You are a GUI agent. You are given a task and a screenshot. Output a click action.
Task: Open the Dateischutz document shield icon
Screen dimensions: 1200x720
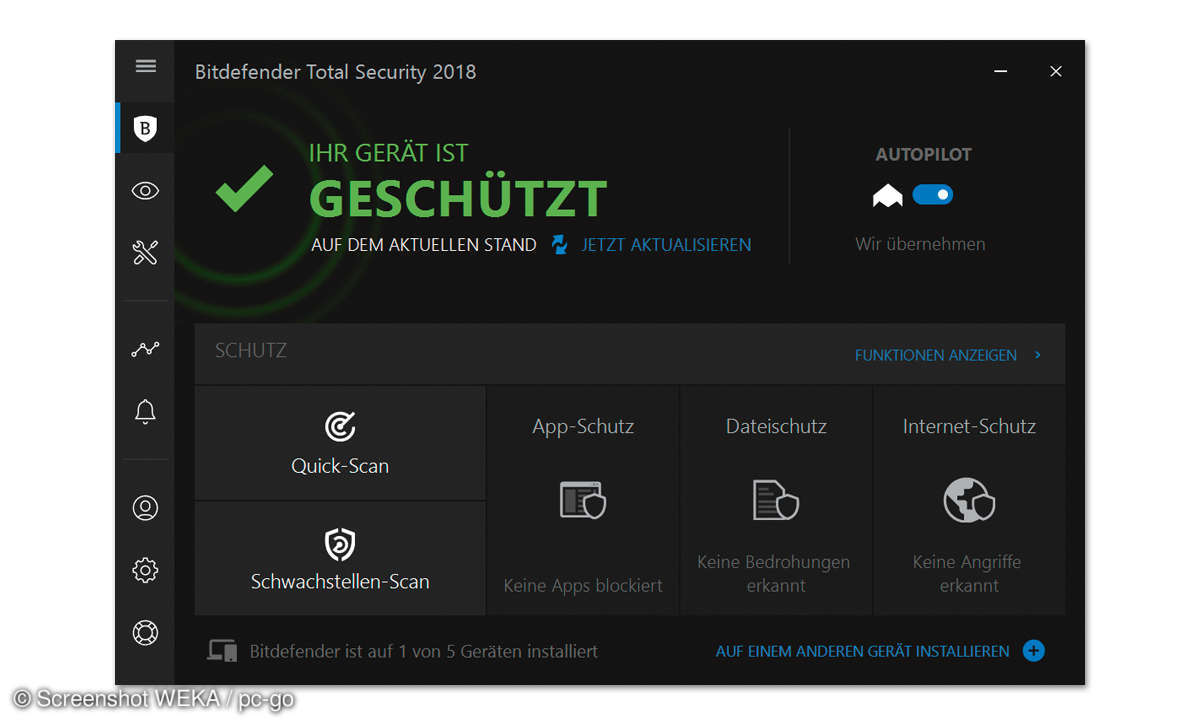tap(776, 500)
